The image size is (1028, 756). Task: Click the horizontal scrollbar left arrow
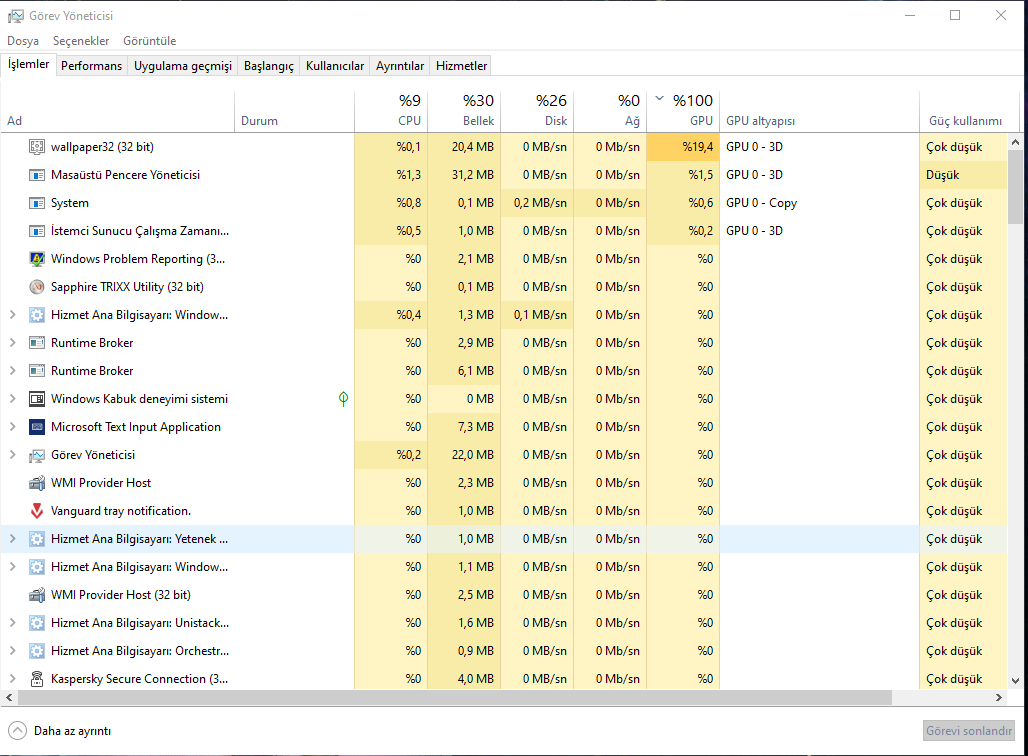(9, 698)
